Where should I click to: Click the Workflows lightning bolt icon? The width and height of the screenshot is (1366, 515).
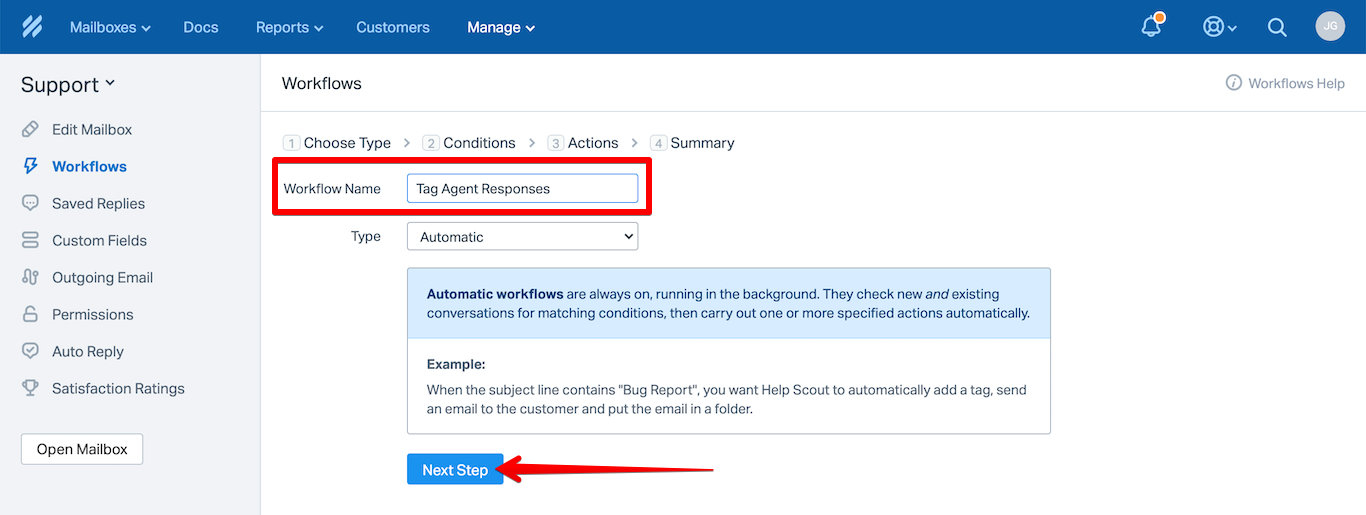31,166
